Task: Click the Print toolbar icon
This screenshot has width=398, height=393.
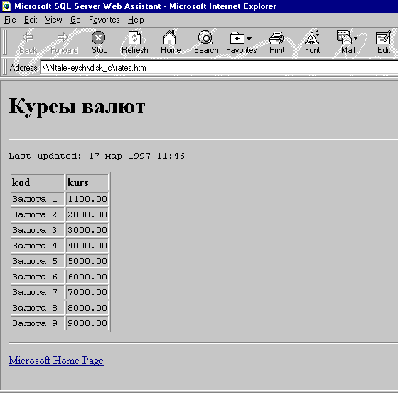Action: (x=277, y=38)
